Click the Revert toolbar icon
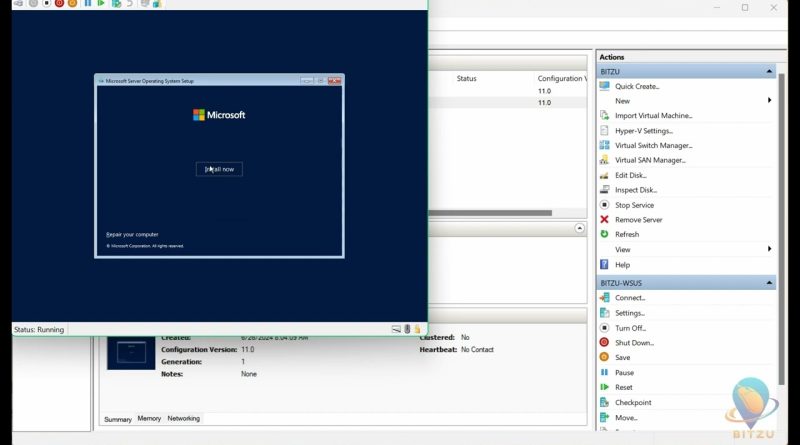800x445 pixels. click(130, 3)
